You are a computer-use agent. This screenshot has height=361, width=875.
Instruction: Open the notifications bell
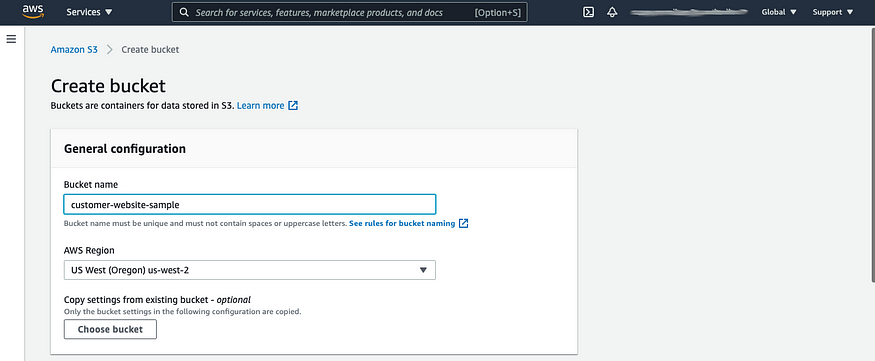tap(612, 12)
